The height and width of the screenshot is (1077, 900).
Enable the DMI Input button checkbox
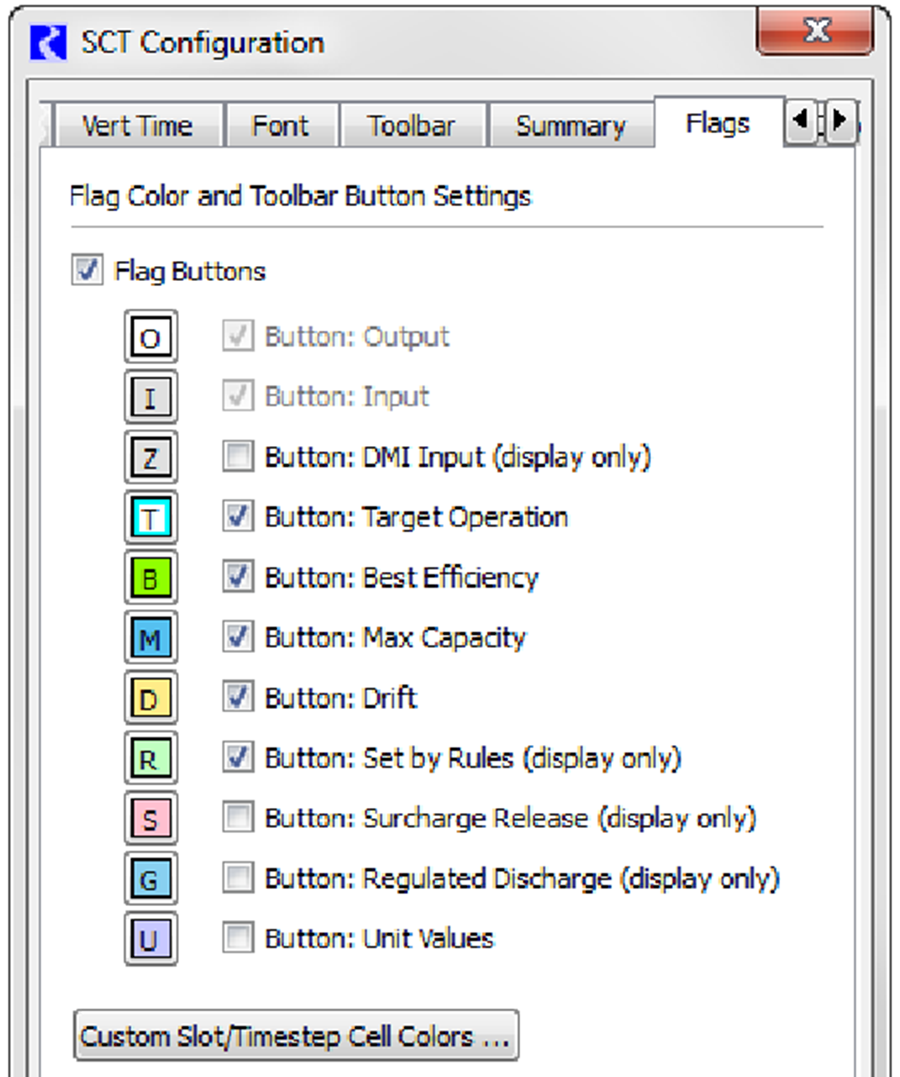coord(238,456)
